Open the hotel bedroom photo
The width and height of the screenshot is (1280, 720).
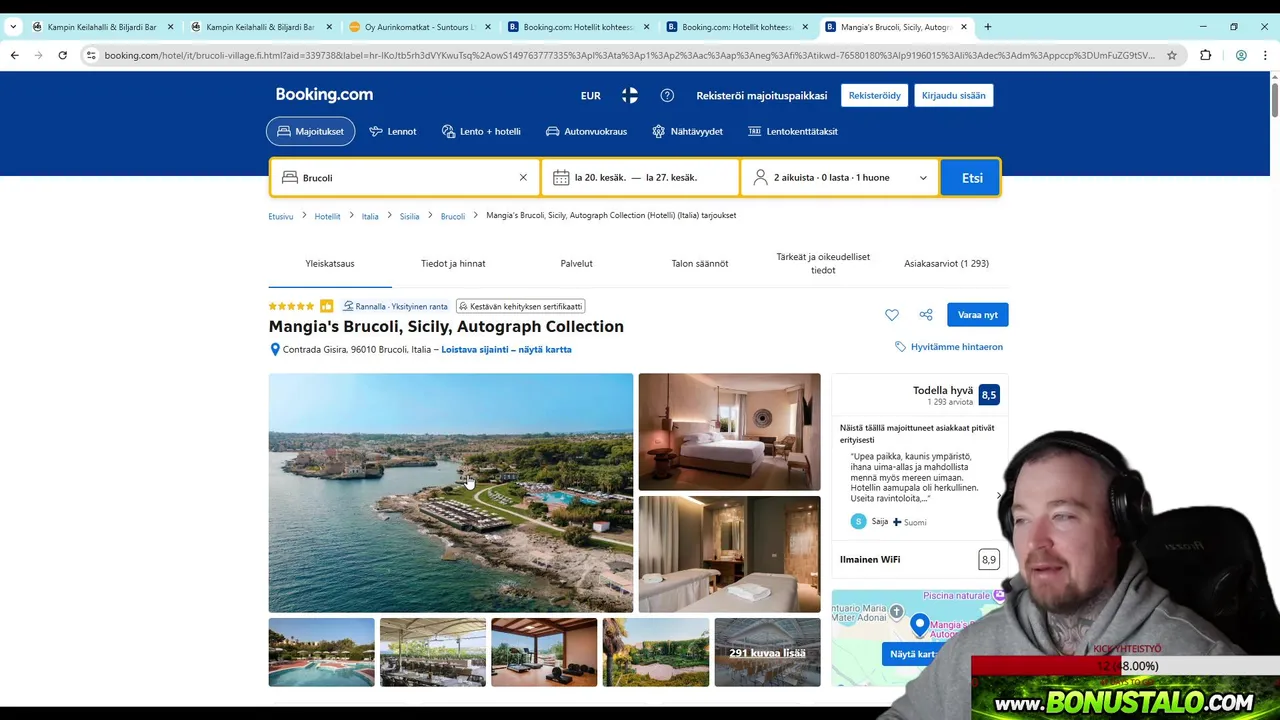[x=730, y=432]
